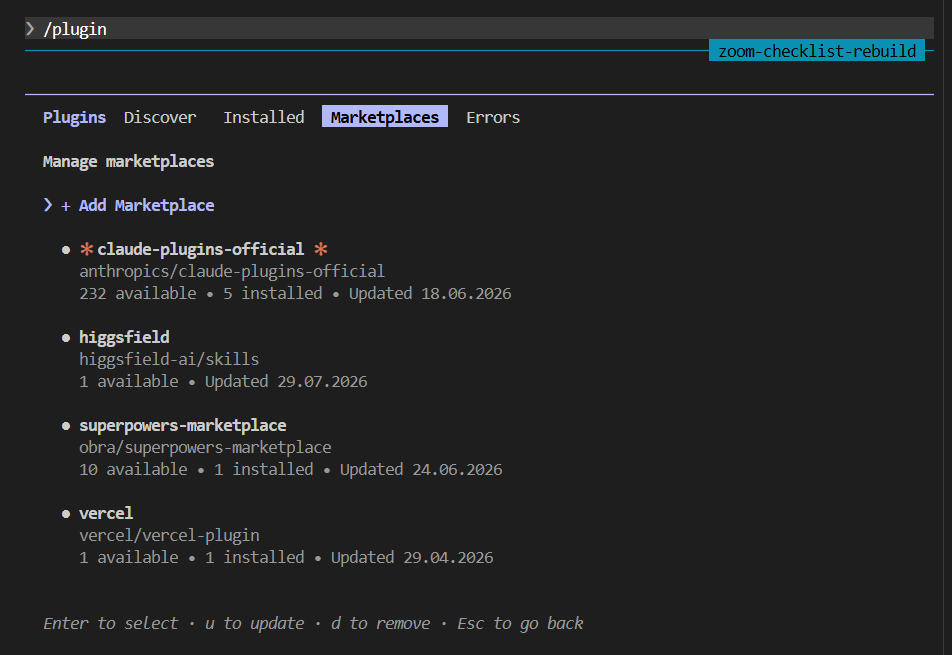The image size is (952, 655).
Task: Click the 'd to remove' hint
Action: point(380,623)
